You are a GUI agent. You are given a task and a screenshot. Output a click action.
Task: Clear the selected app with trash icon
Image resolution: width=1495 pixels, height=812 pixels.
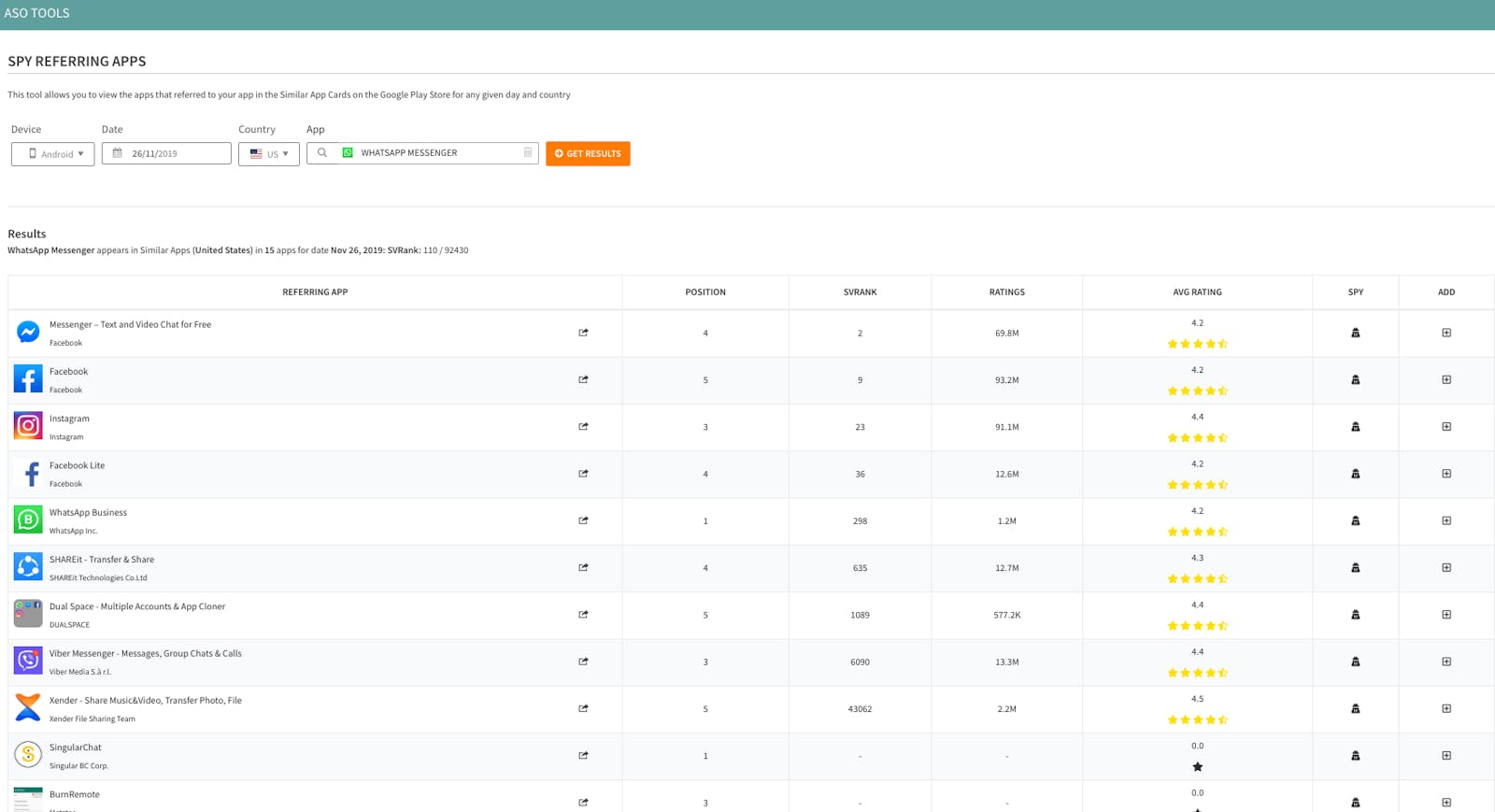click(528, 152)
